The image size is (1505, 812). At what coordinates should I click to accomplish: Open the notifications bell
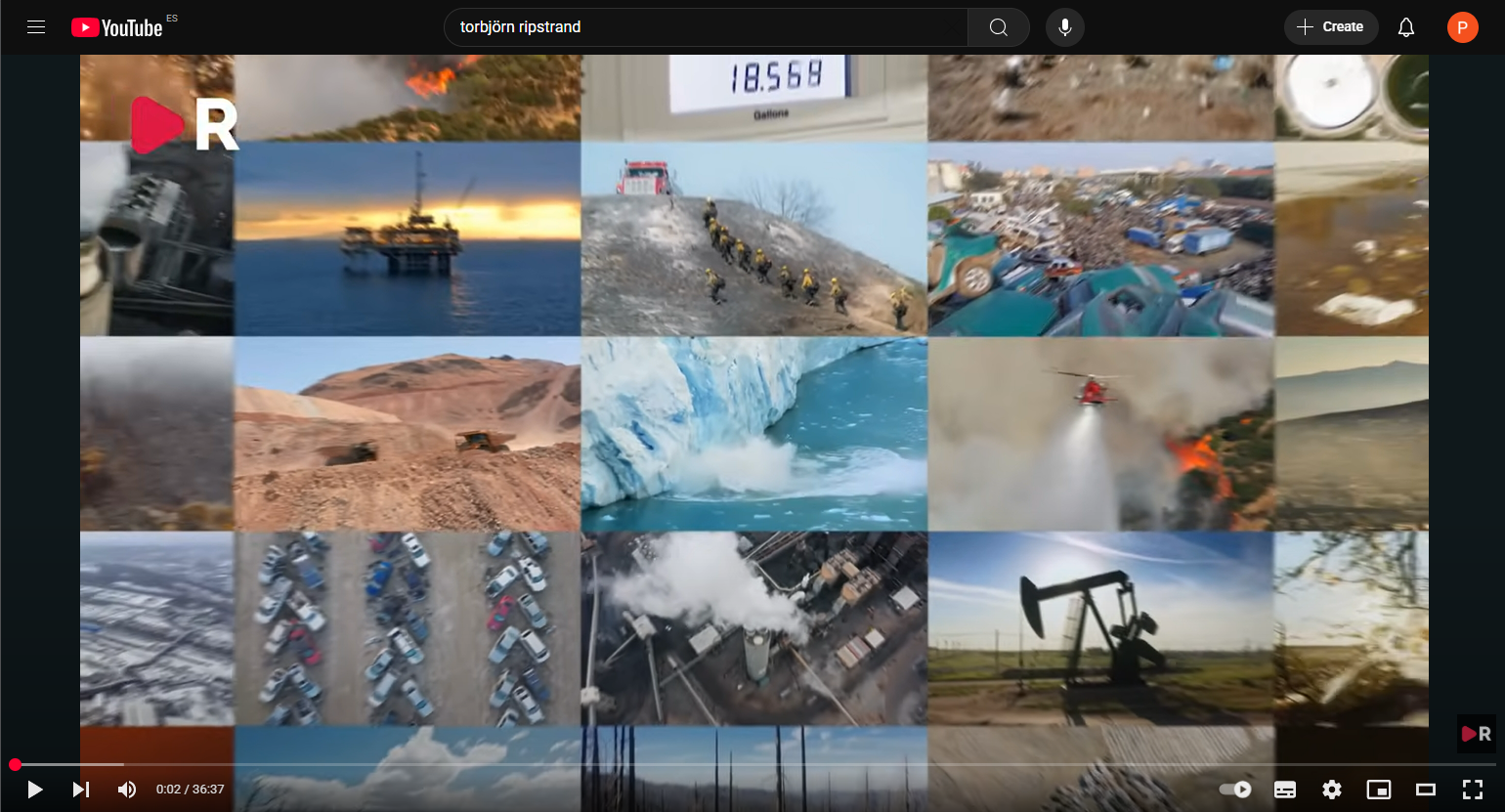(1406, 27)
